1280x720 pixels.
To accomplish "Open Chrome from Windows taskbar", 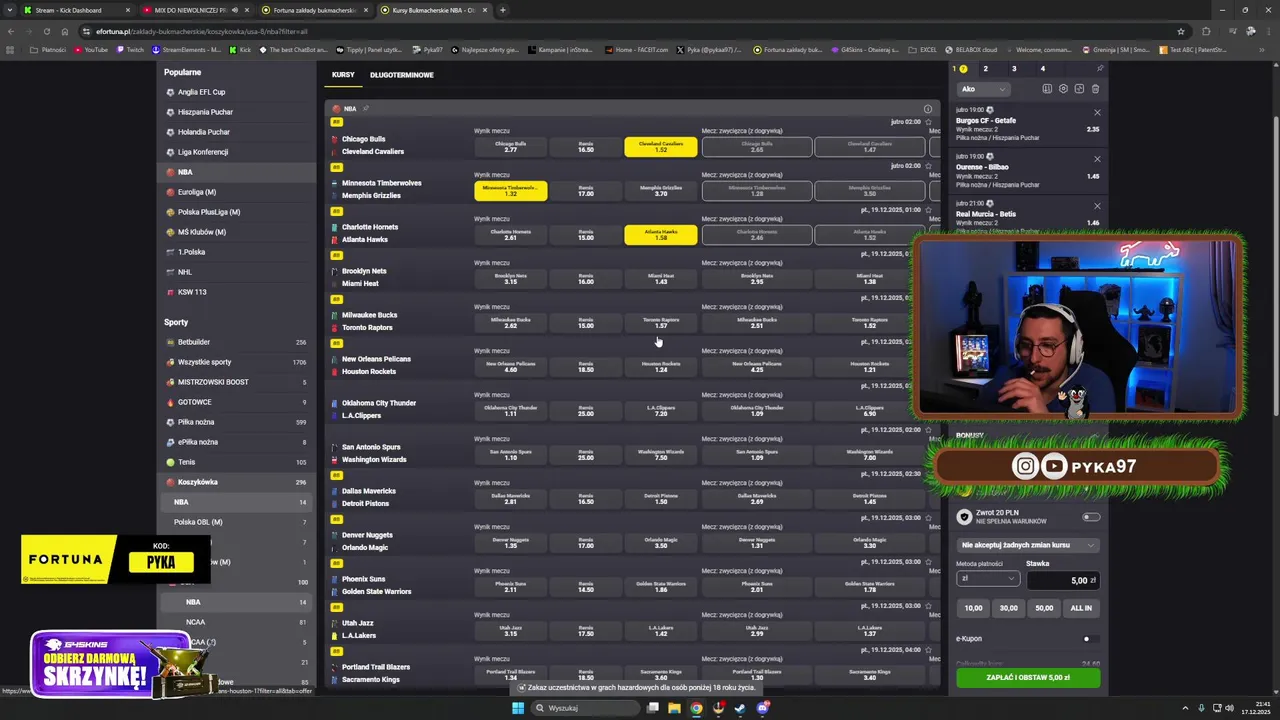I will point(696,708).
